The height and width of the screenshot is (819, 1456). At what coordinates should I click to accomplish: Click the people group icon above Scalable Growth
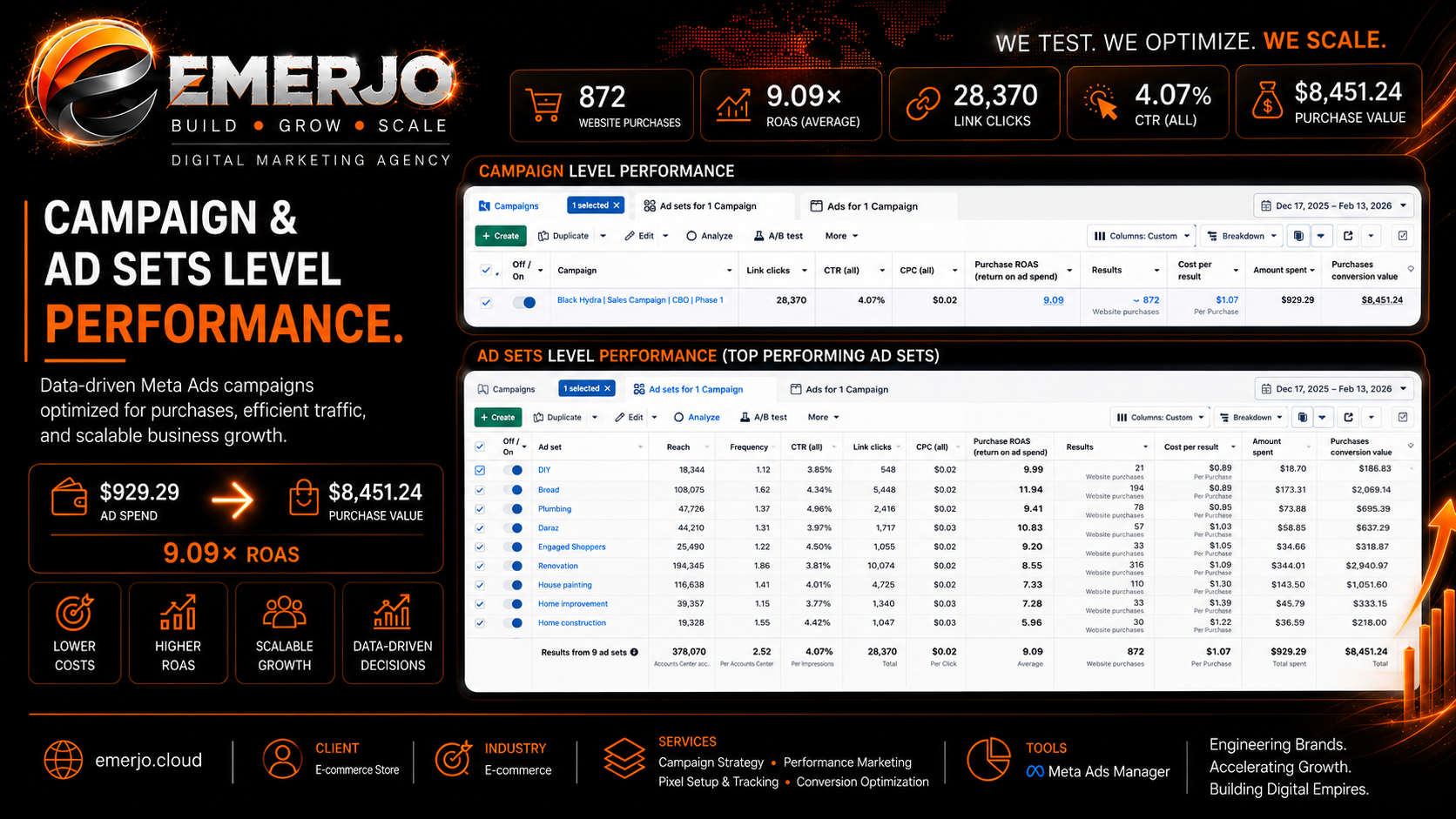tap(284, 612)
